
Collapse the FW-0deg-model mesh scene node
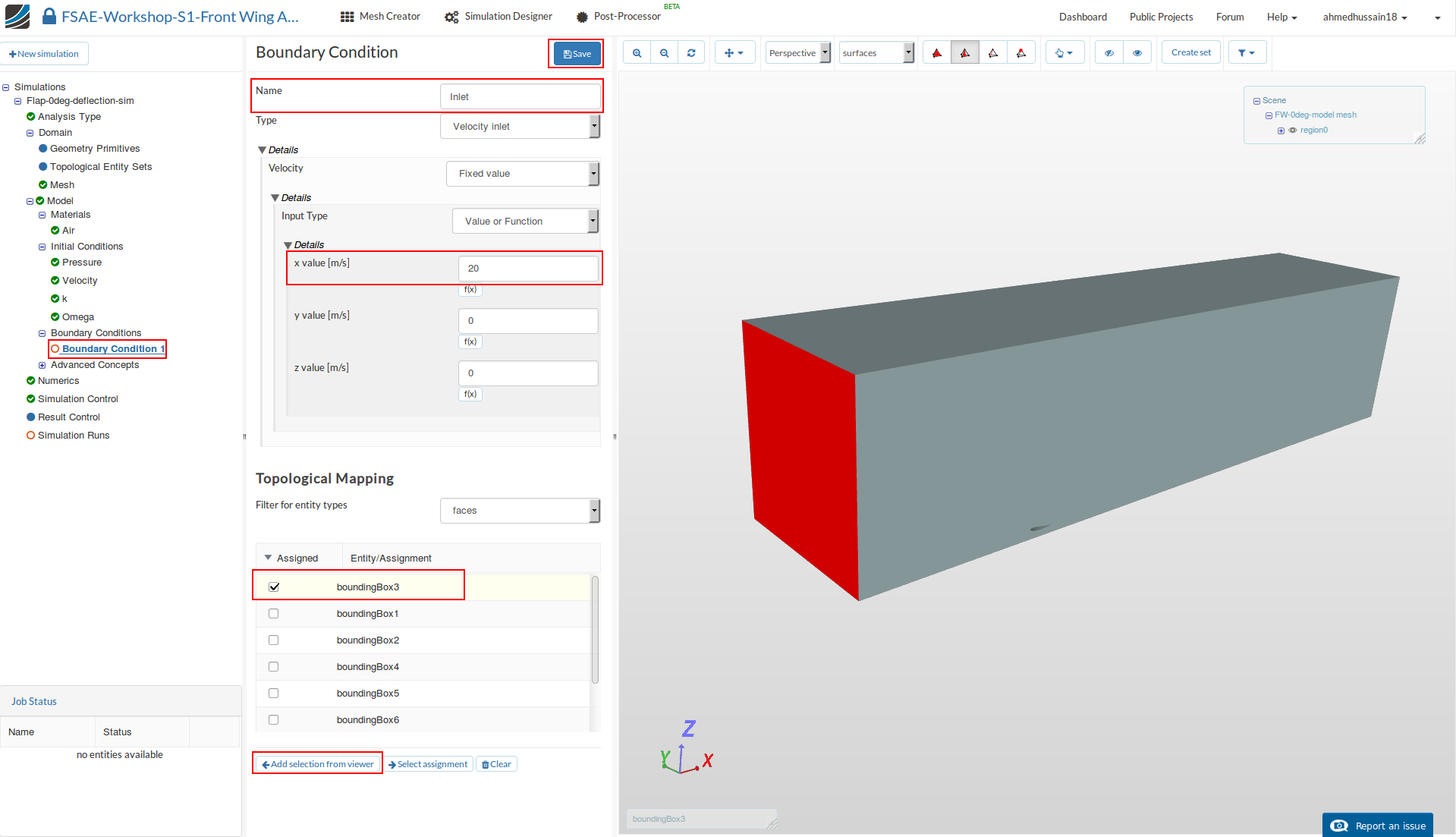1269,115
